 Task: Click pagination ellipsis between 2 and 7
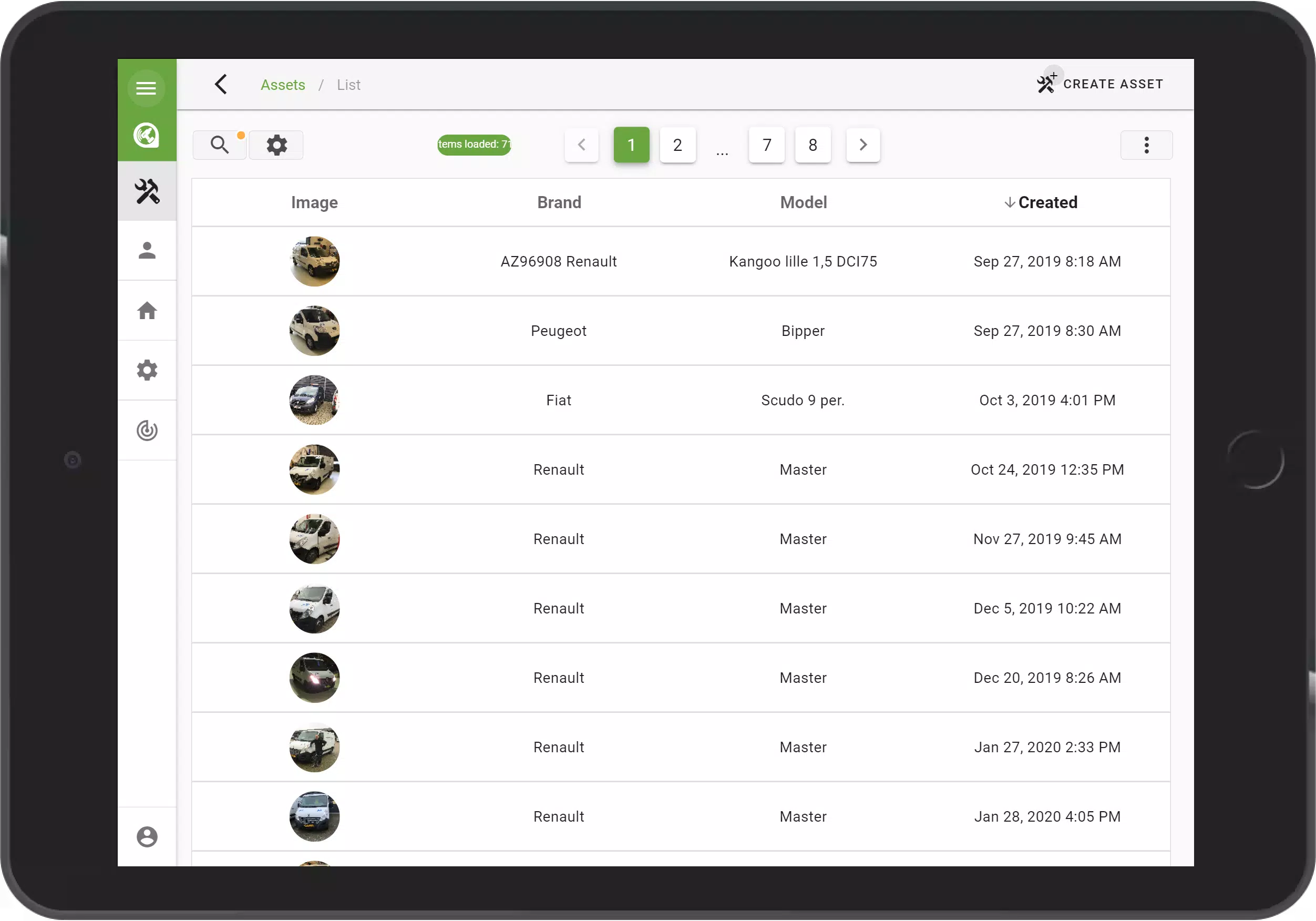[x=722, y=152]
